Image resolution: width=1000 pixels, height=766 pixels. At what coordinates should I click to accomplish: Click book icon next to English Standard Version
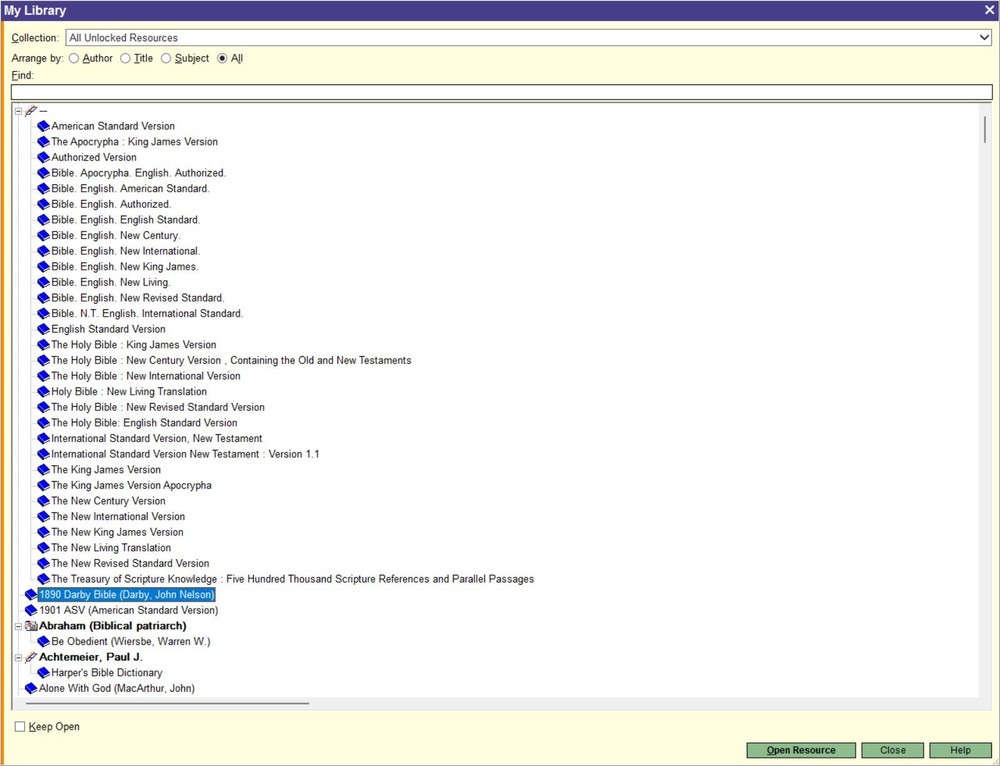coord(43,329)
